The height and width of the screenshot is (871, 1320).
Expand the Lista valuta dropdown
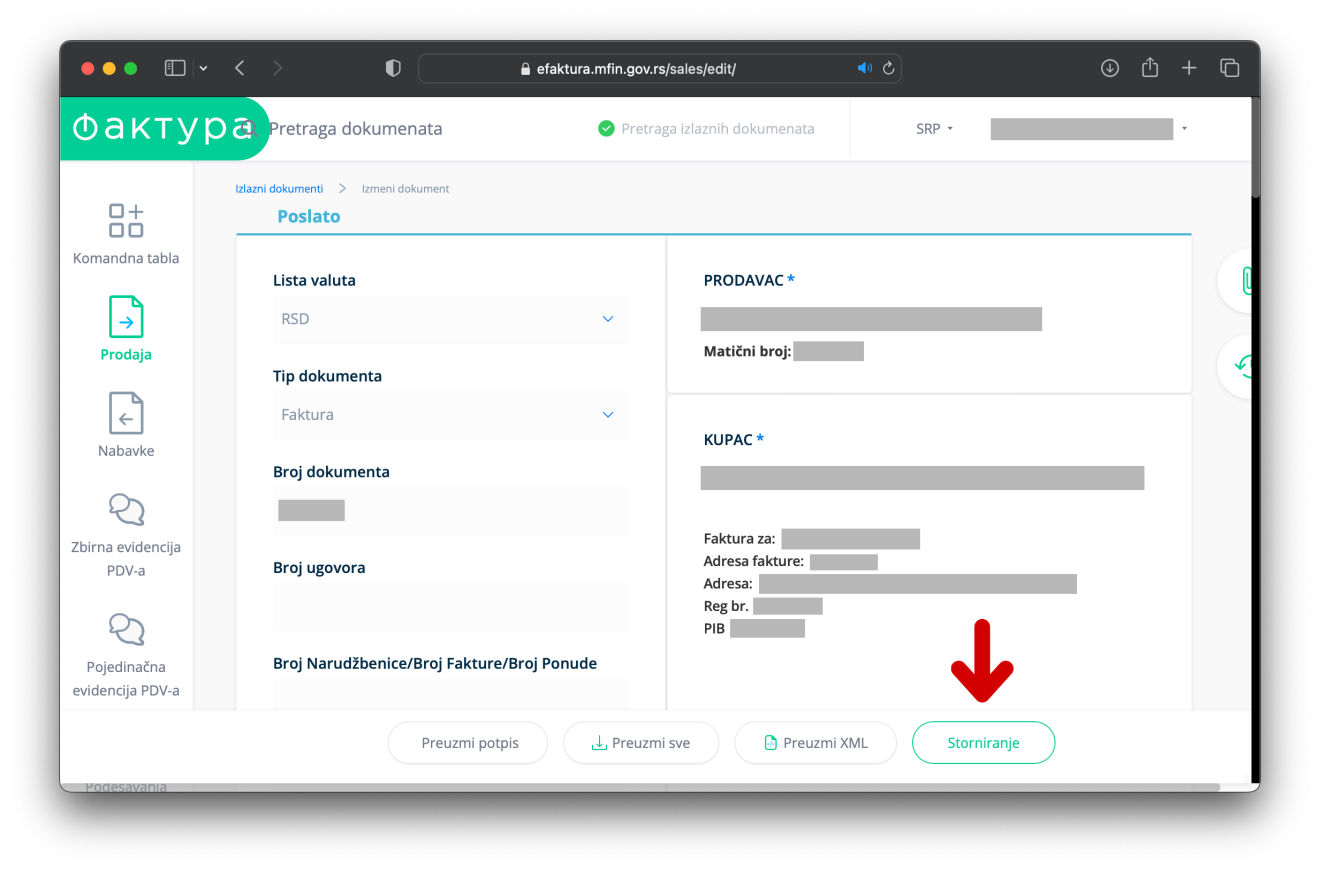(450, 319)
